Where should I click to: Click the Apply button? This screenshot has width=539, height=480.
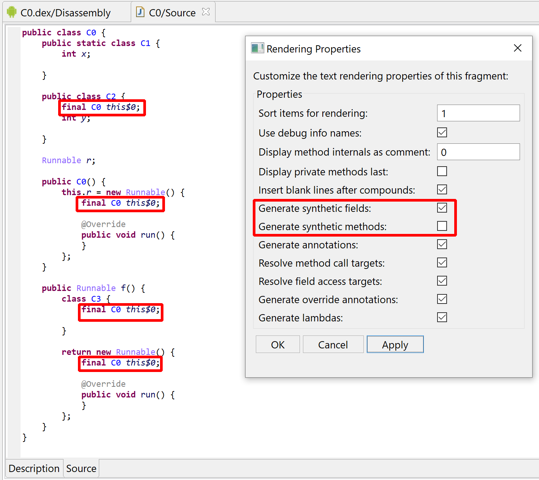coord(395,345)
